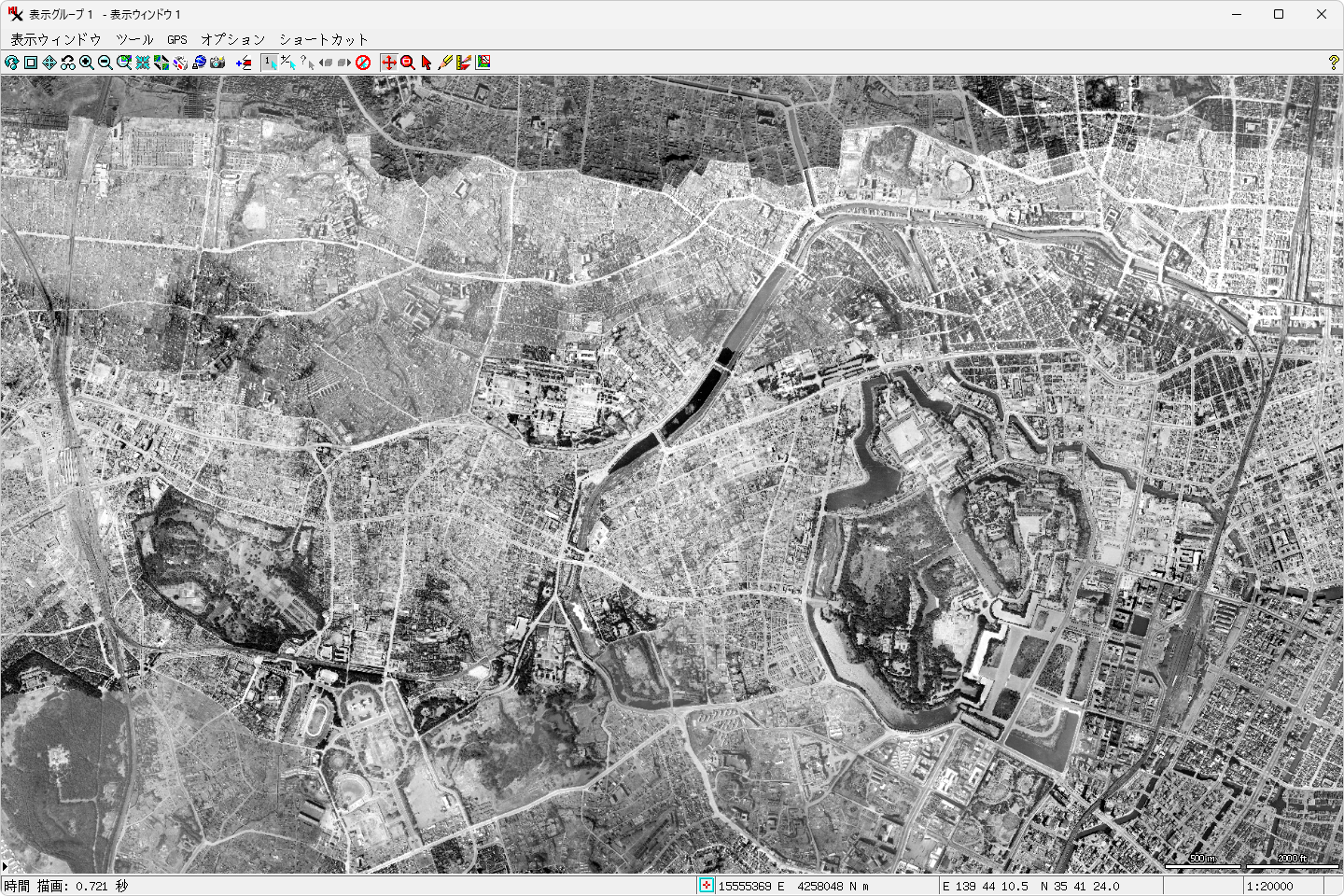The image size is (1344, 896).
Task: Select the yellow pencil sketch tool
Action: click(x=445, y=63)
